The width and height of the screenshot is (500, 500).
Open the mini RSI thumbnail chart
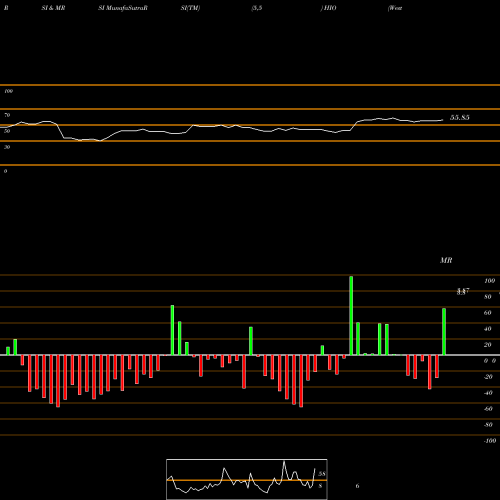(x=247, y=479)
